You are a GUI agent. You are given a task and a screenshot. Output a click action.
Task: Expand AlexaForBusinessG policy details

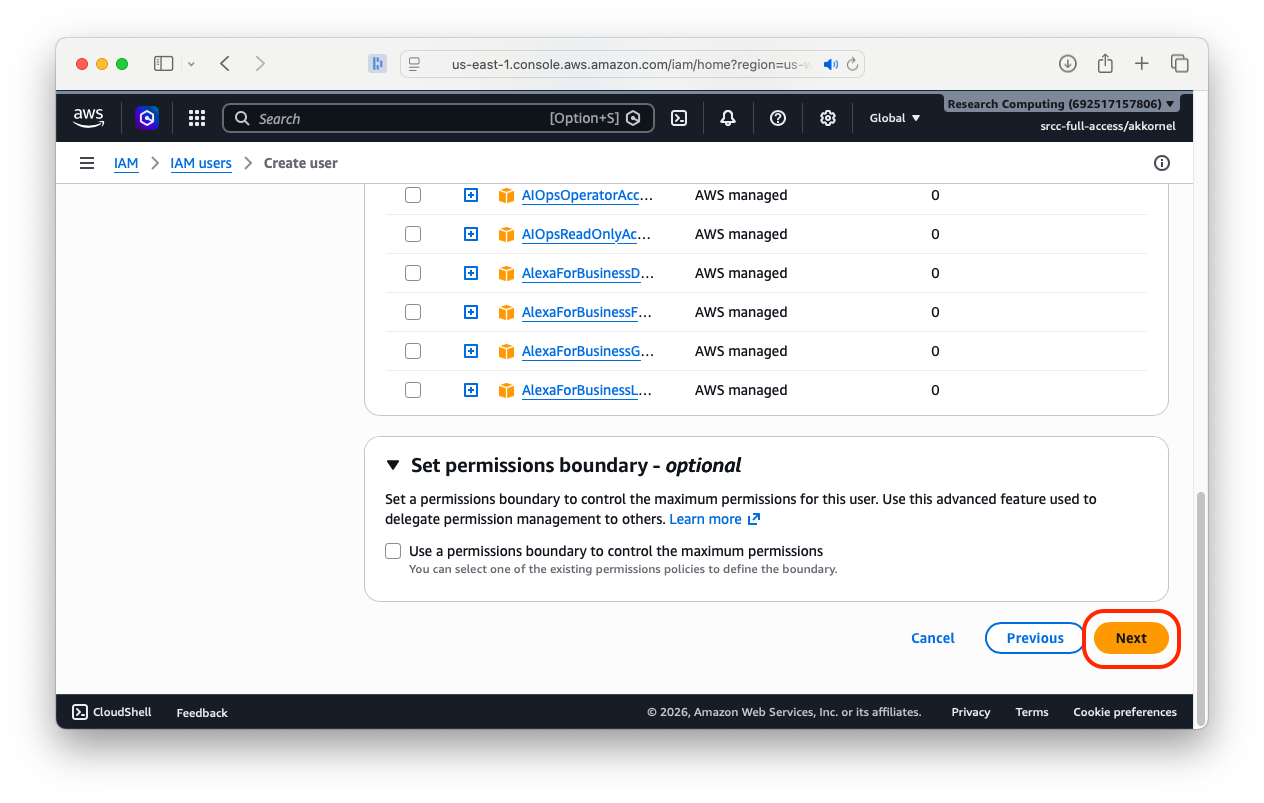click(471, 351)
